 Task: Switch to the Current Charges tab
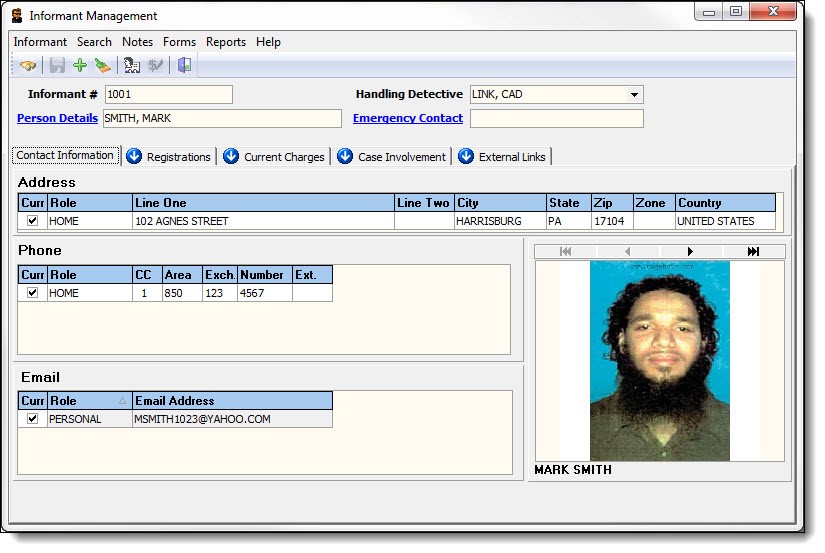click(274, 157)
